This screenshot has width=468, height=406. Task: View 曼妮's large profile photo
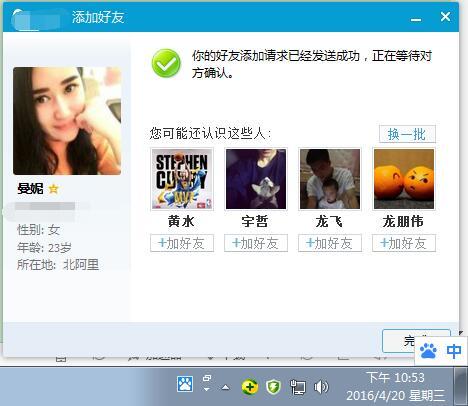[67, 121]
